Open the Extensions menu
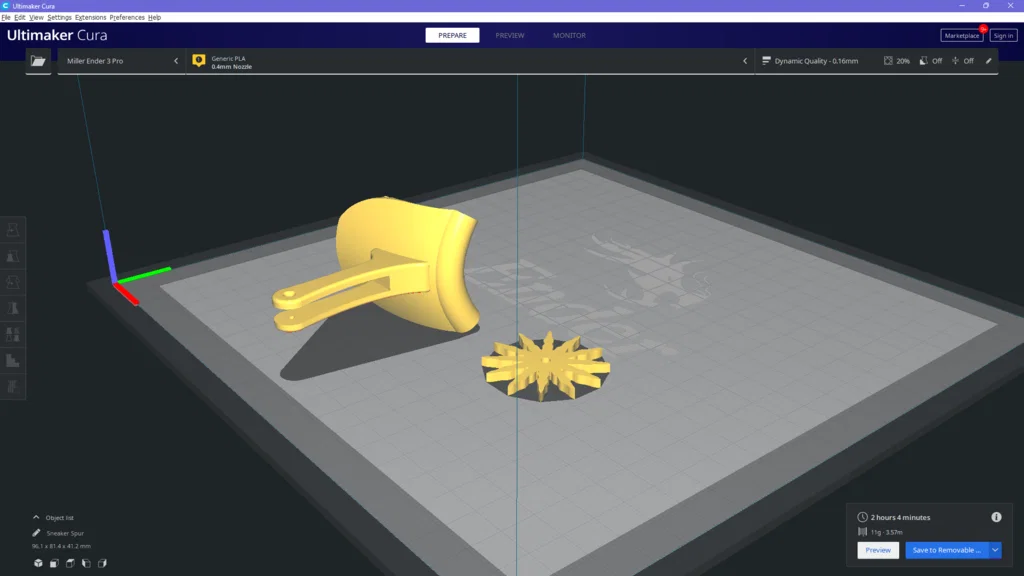Viewport: 1024px width, 576px height. (x=90, y=18)
